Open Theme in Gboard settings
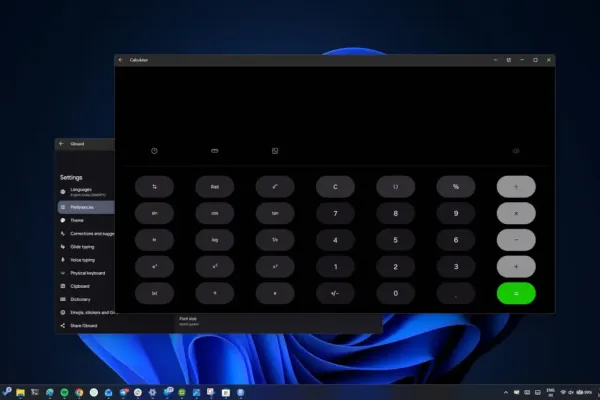 point(86,220)
